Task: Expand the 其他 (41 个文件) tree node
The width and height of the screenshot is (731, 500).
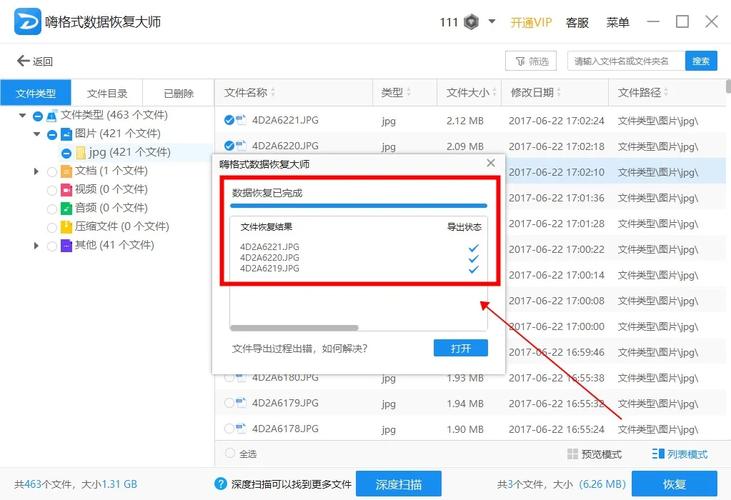Action: (x=36, y=246)
